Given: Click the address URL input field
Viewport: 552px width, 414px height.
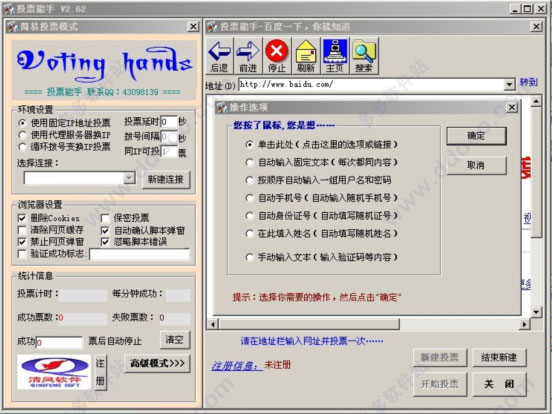Looking at the screenshot, I should tap(371, 84).
